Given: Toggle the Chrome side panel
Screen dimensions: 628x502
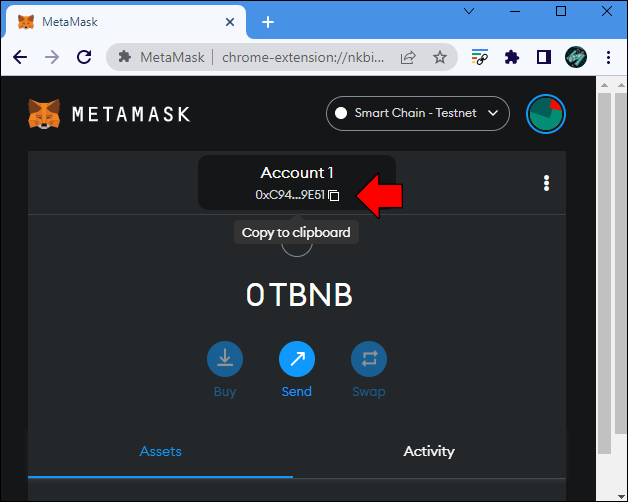Looking at the screenshot, I should 544,57.
